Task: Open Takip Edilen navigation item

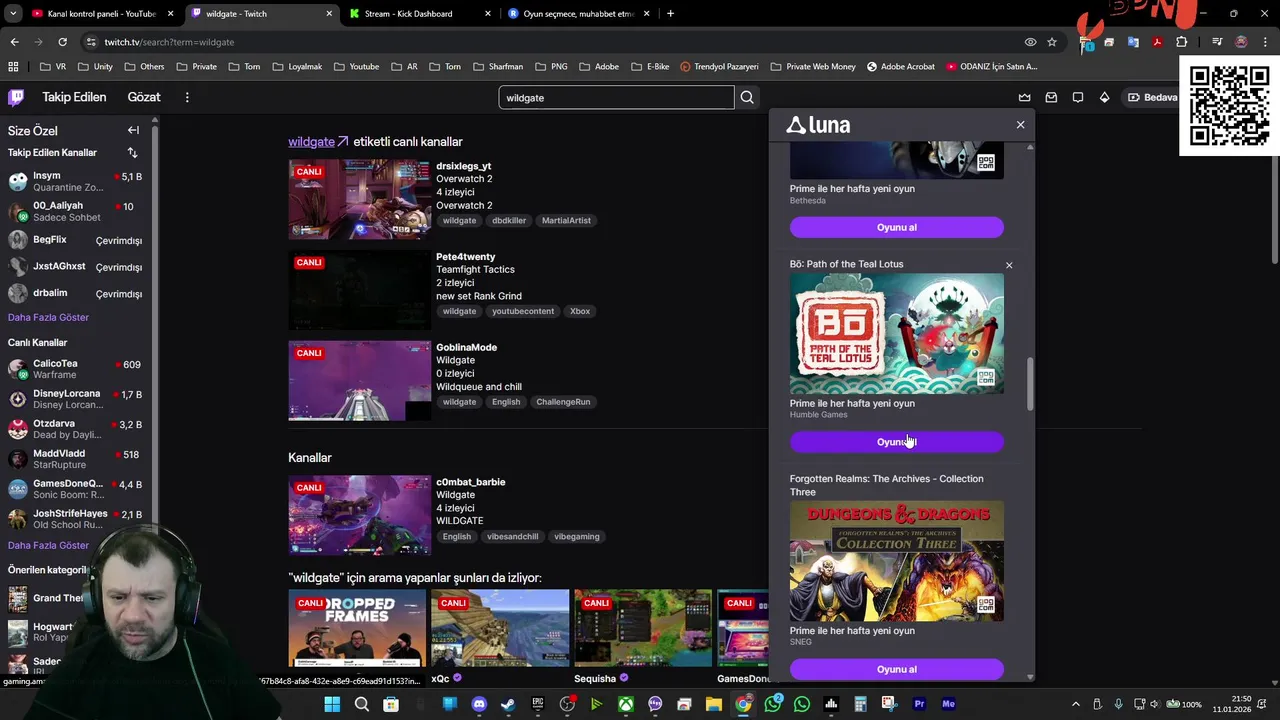Action: (x=74, y=97)
